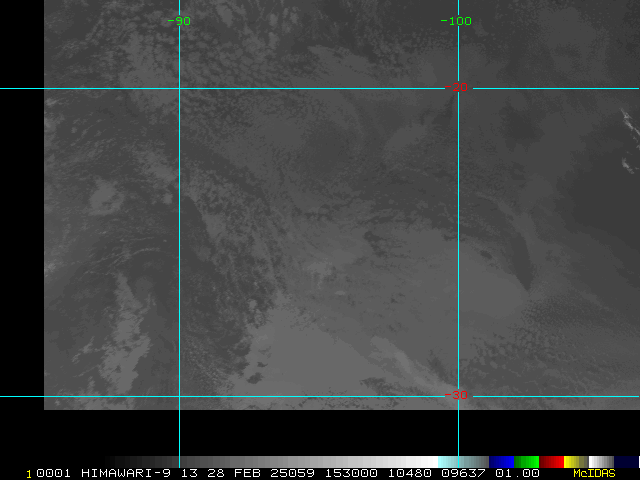The image size is (640, 480).
Task: Click the HIMAWARI-9 satellite name text
Action: [x=126, y=473]
